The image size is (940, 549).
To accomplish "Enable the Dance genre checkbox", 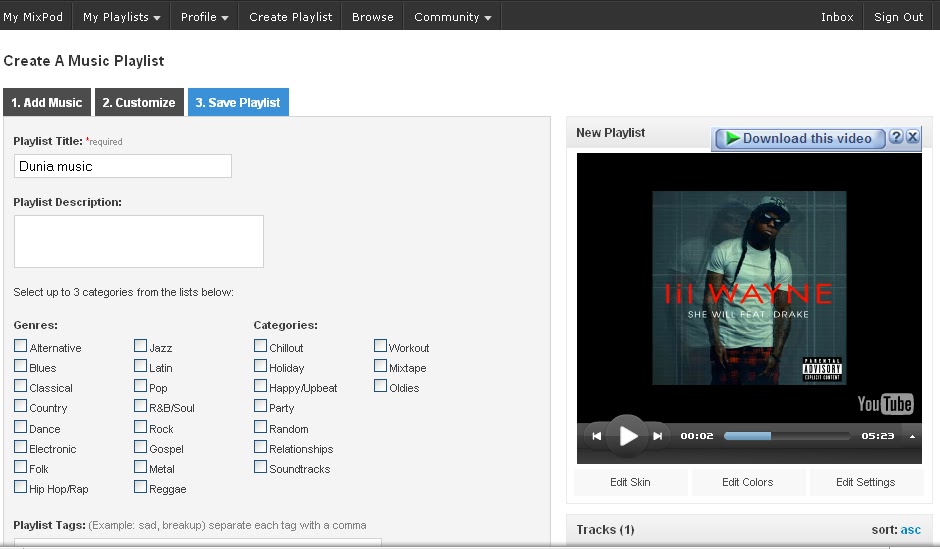I will pos(20,427).
